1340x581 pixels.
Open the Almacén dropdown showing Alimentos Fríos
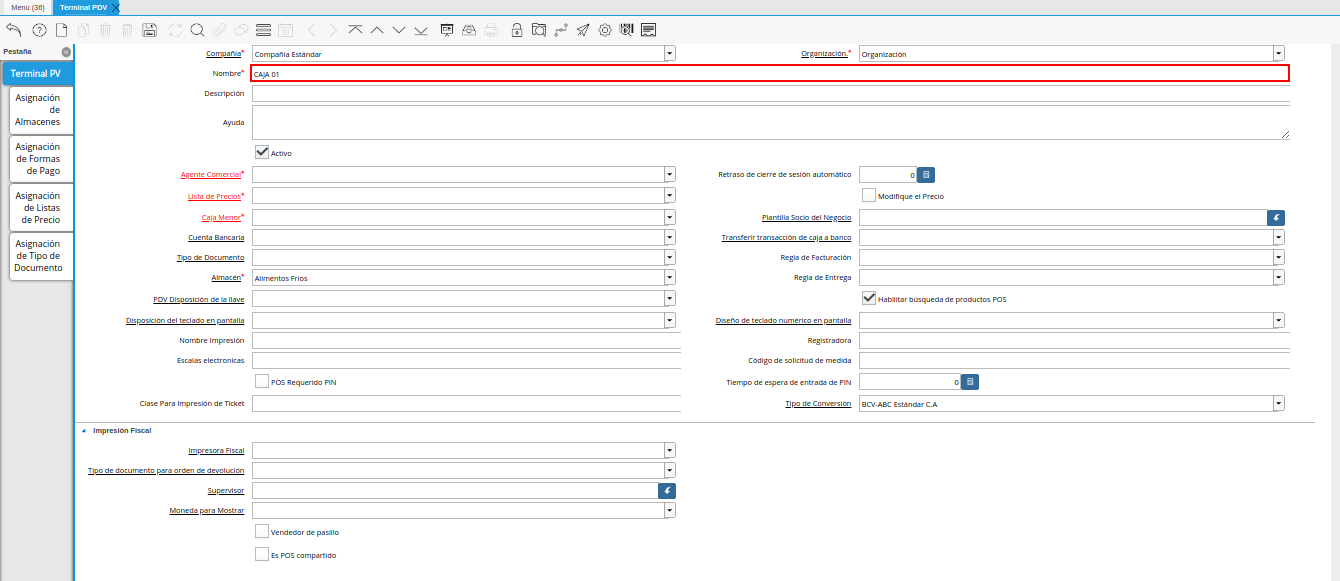670,277
